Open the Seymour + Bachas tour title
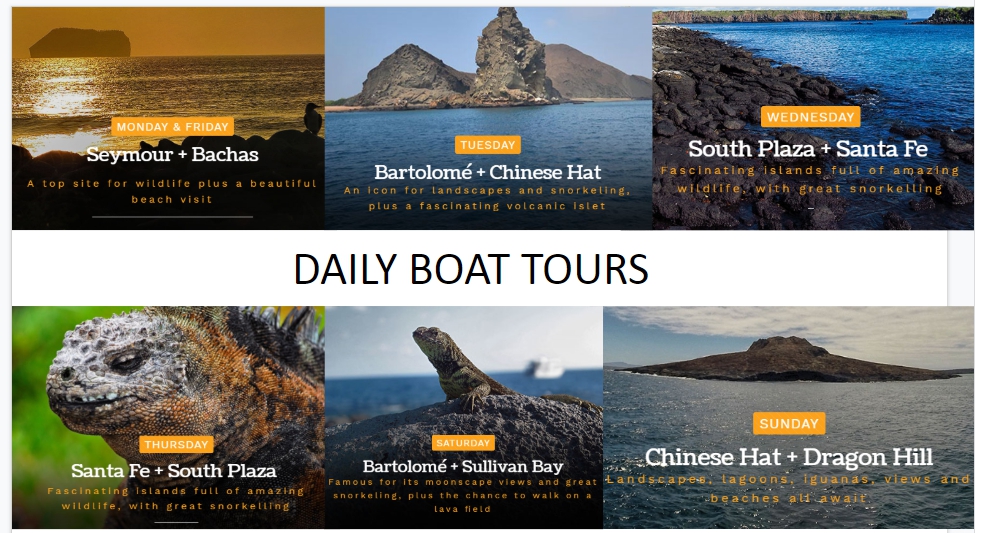The image size is (981, 533). coord(172,155)
